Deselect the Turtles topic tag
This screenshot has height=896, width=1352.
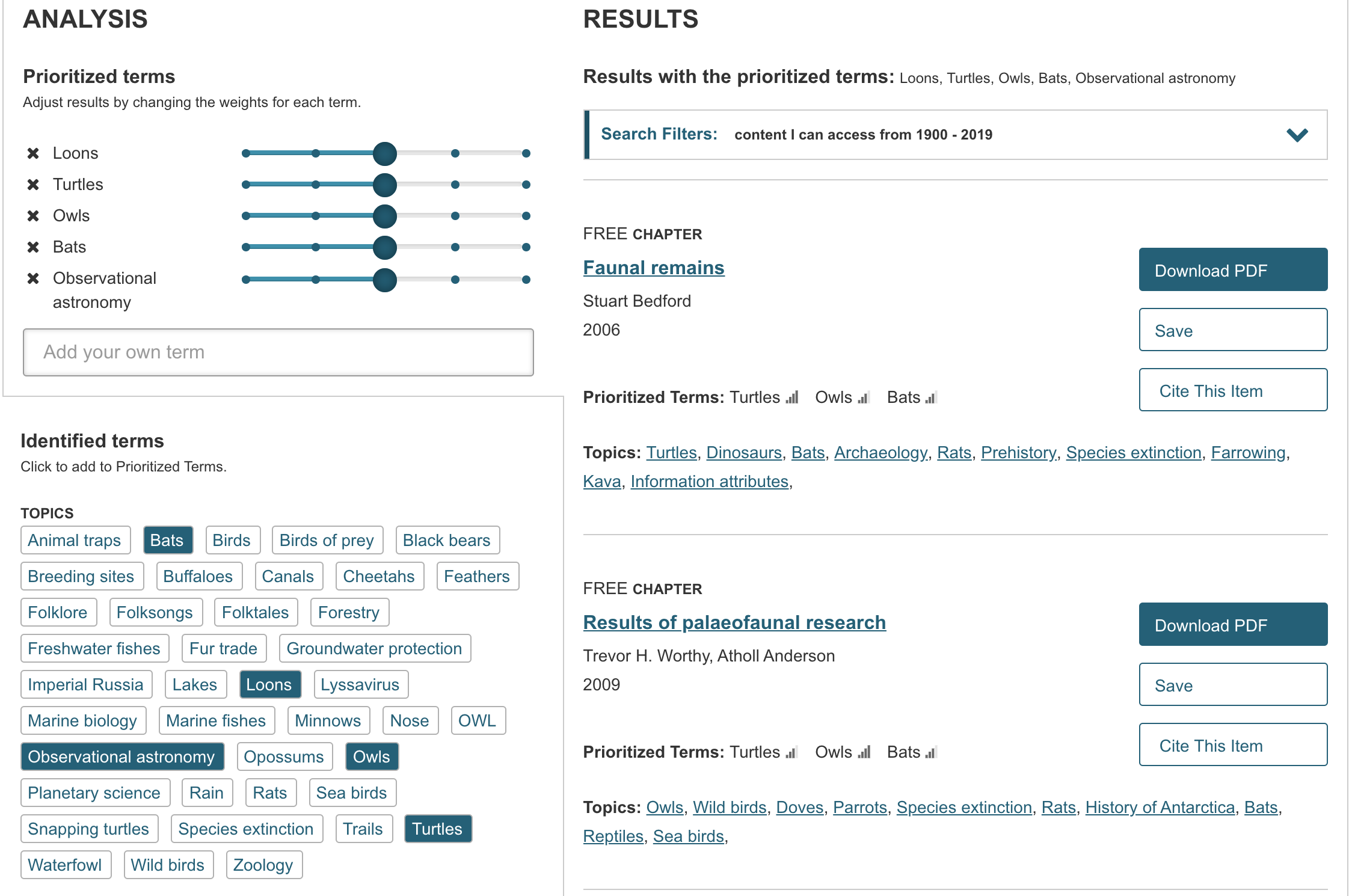point(438,829)
